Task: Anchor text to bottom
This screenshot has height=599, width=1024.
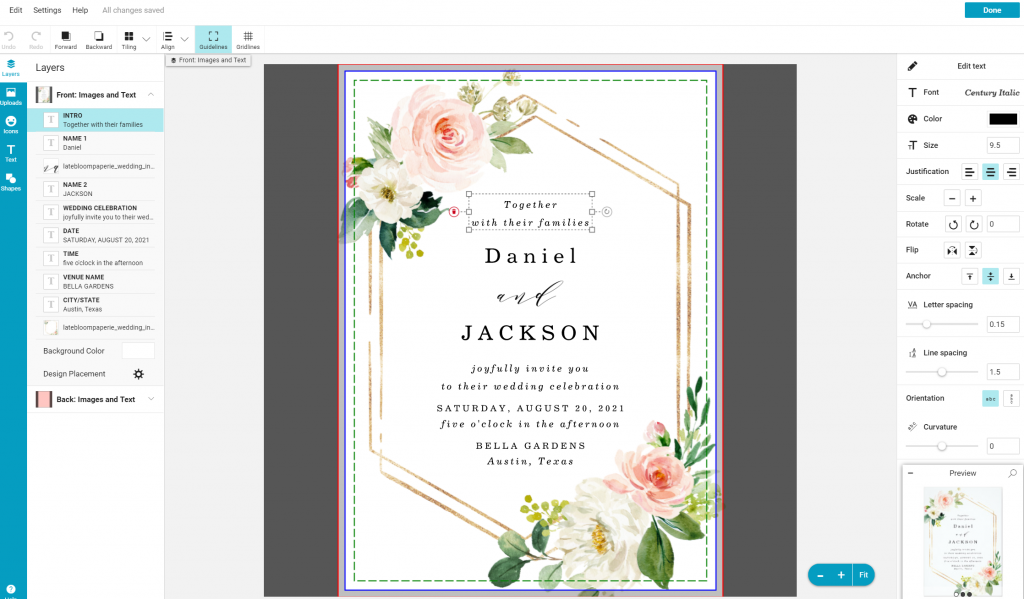Action: [1012, 276]
